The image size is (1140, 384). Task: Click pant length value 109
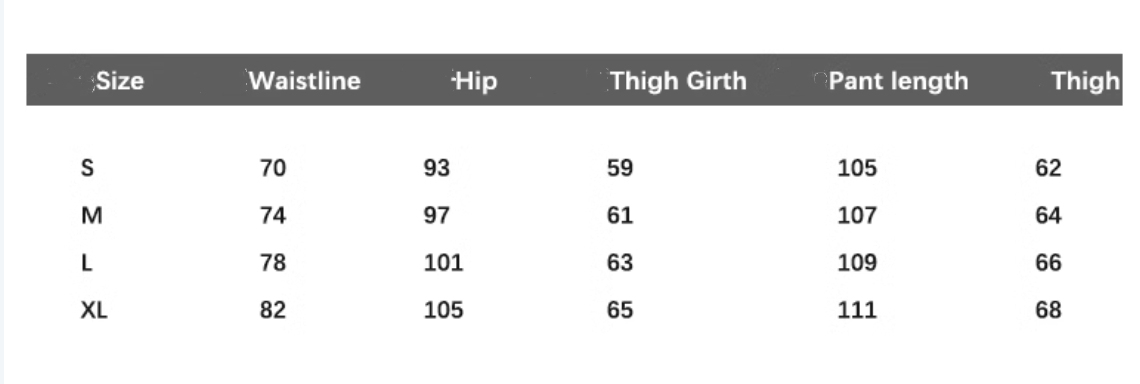click(857, 263)
